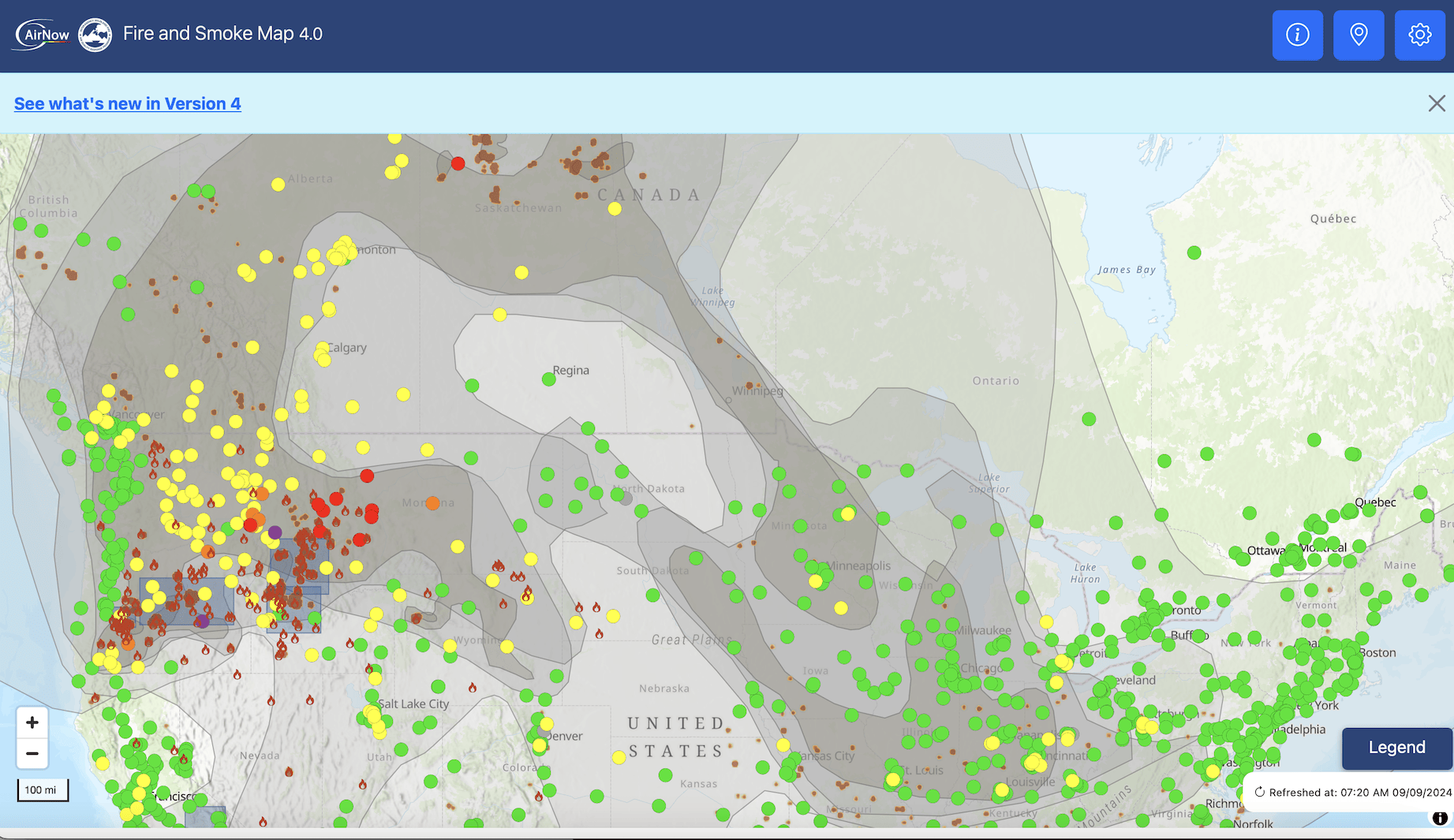Select the lone green monitor near James Bay

coord(1194,252)
